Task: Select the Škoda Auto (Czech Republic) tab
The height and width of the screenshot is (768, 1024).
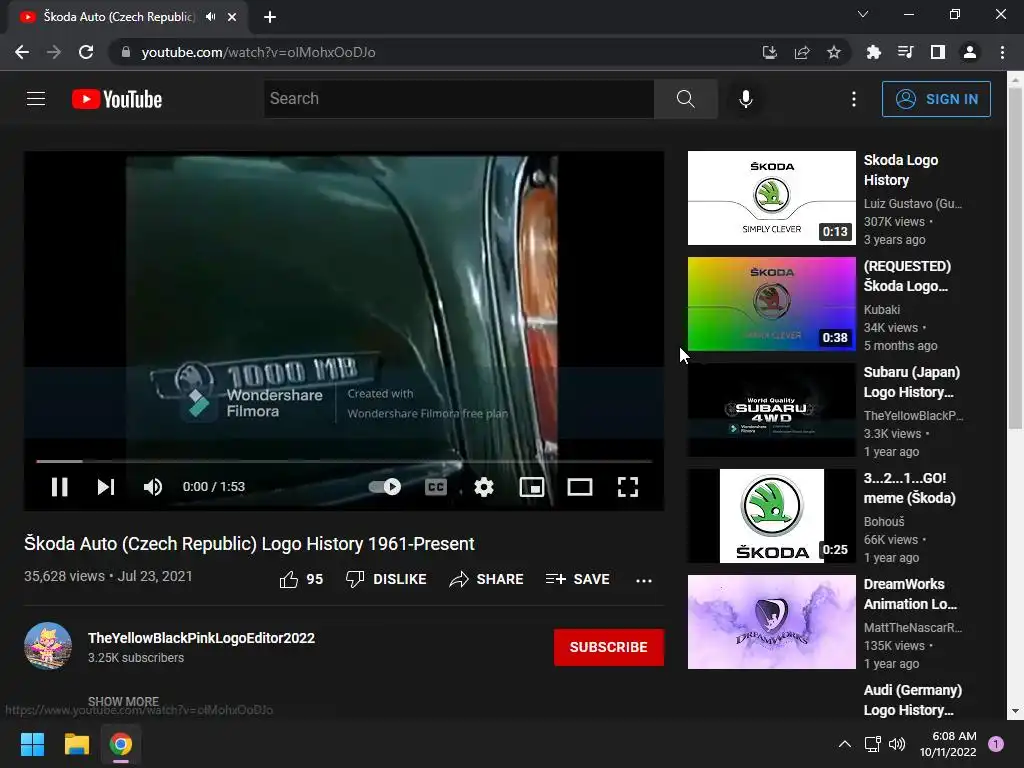Action: (x=128, y=17)
